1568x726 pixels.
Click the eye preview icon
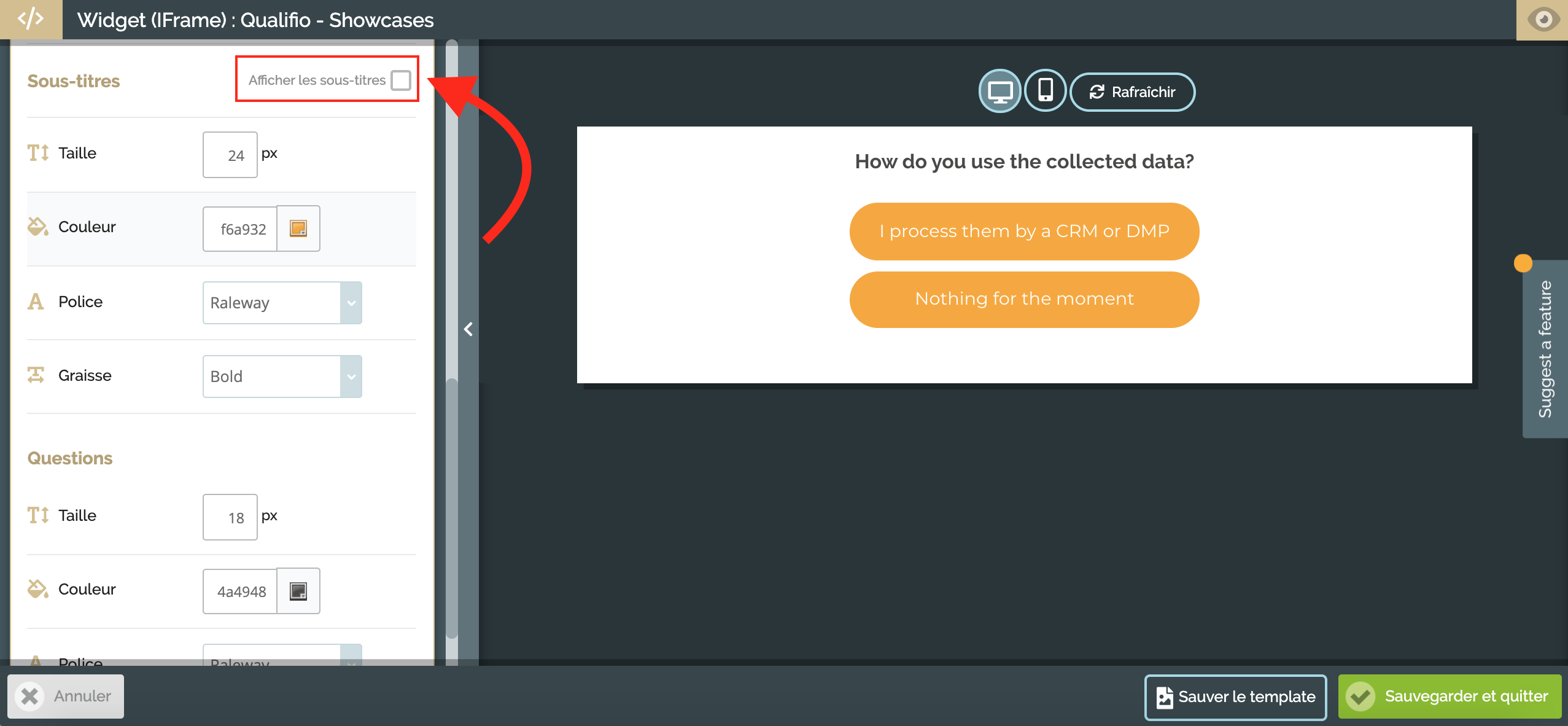click(x=1543, y=20)
